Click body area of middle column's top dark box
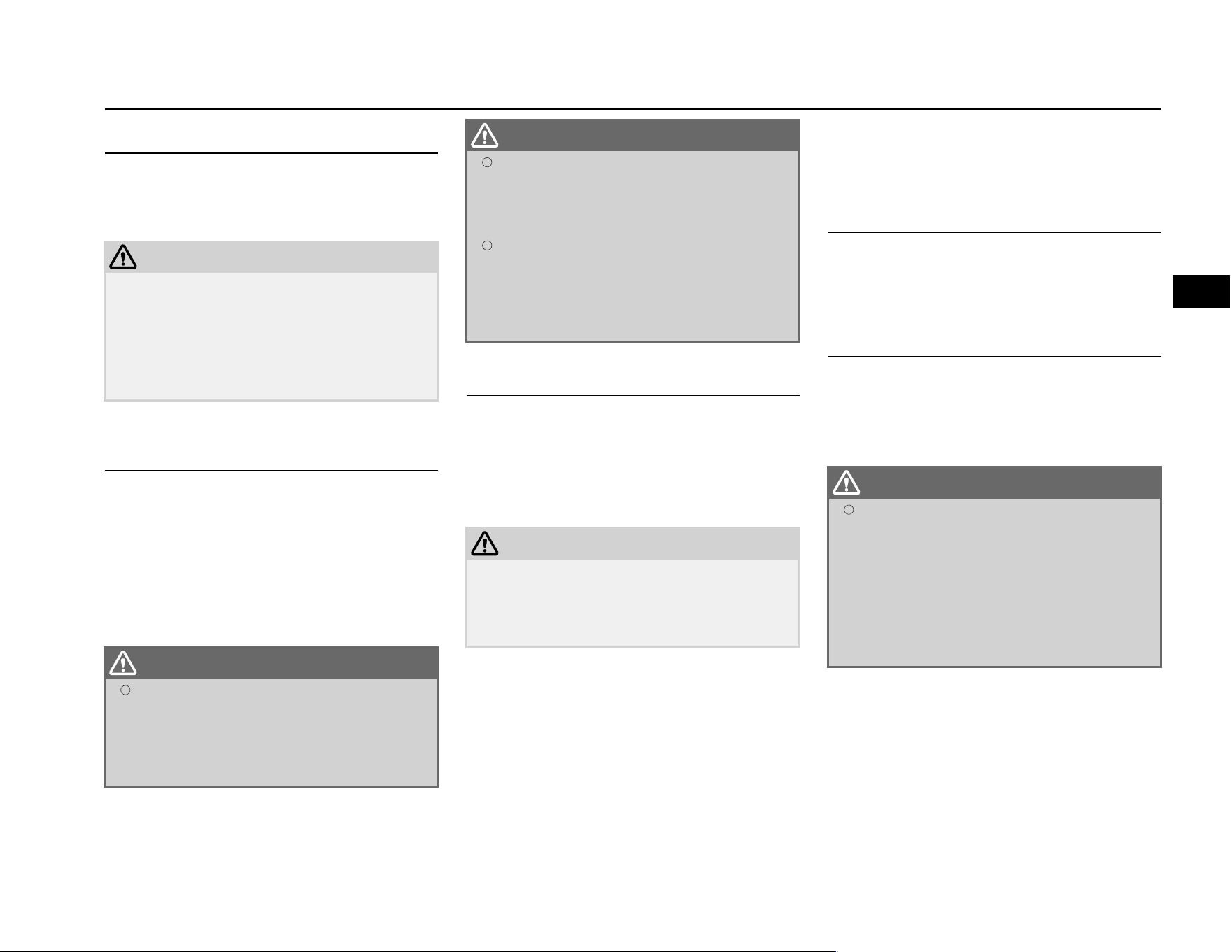 (x=632, y=246)
